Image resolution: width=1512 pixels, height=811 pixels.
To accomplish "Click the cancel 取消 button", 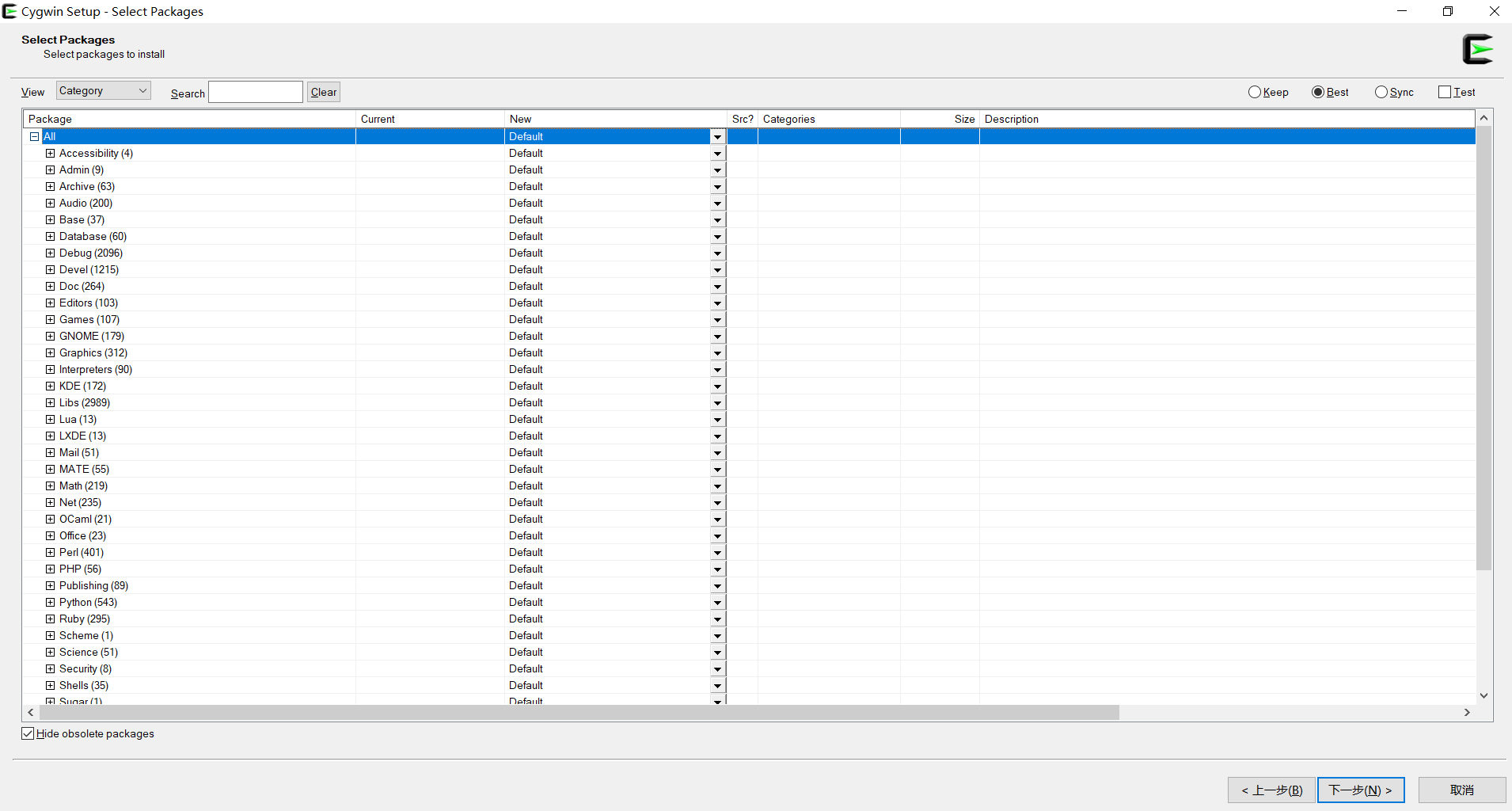I will pyautogui.click(x=1462, y=790).
